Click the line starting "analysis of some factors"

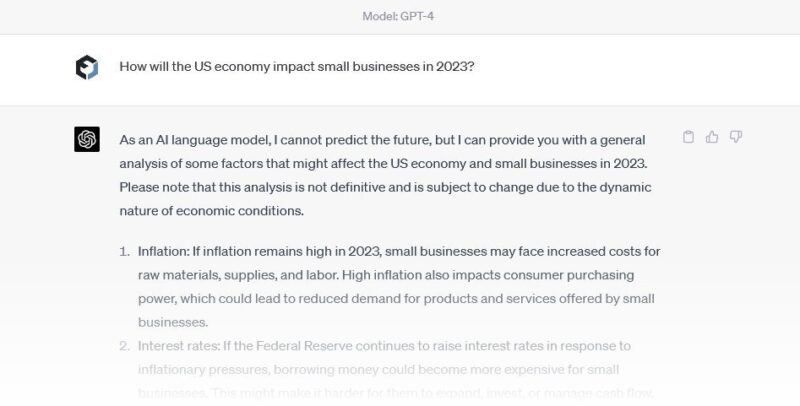point(300,163)
